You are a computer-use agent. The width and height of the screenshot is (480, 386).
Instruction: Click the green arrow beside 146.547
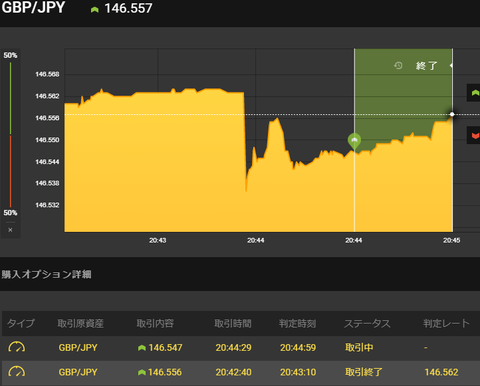pyautogui.click(x=142, y=348)
